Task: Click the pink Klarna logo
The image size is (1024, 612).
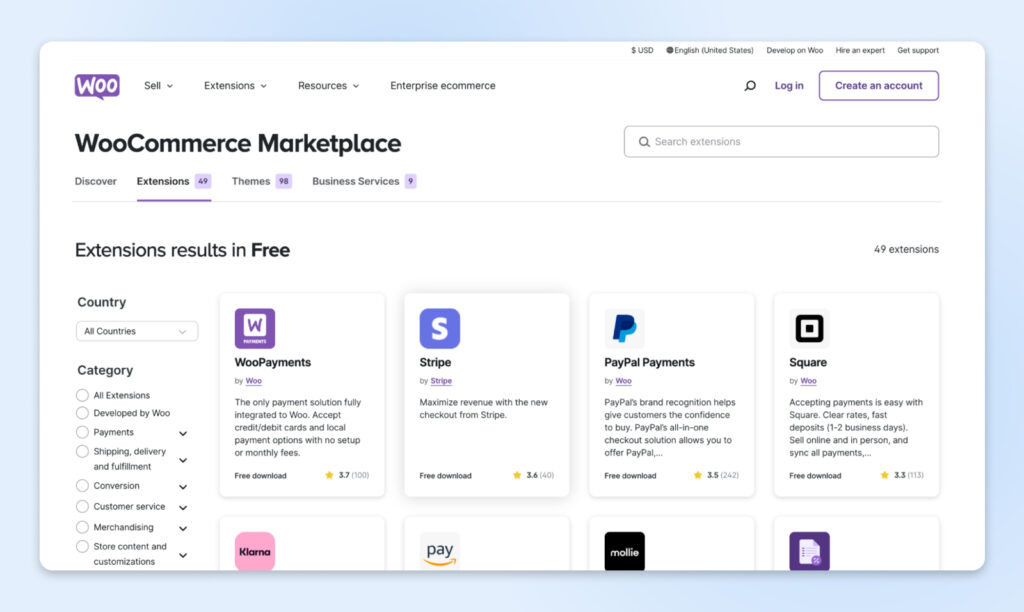Action: (x=254, y=551)
